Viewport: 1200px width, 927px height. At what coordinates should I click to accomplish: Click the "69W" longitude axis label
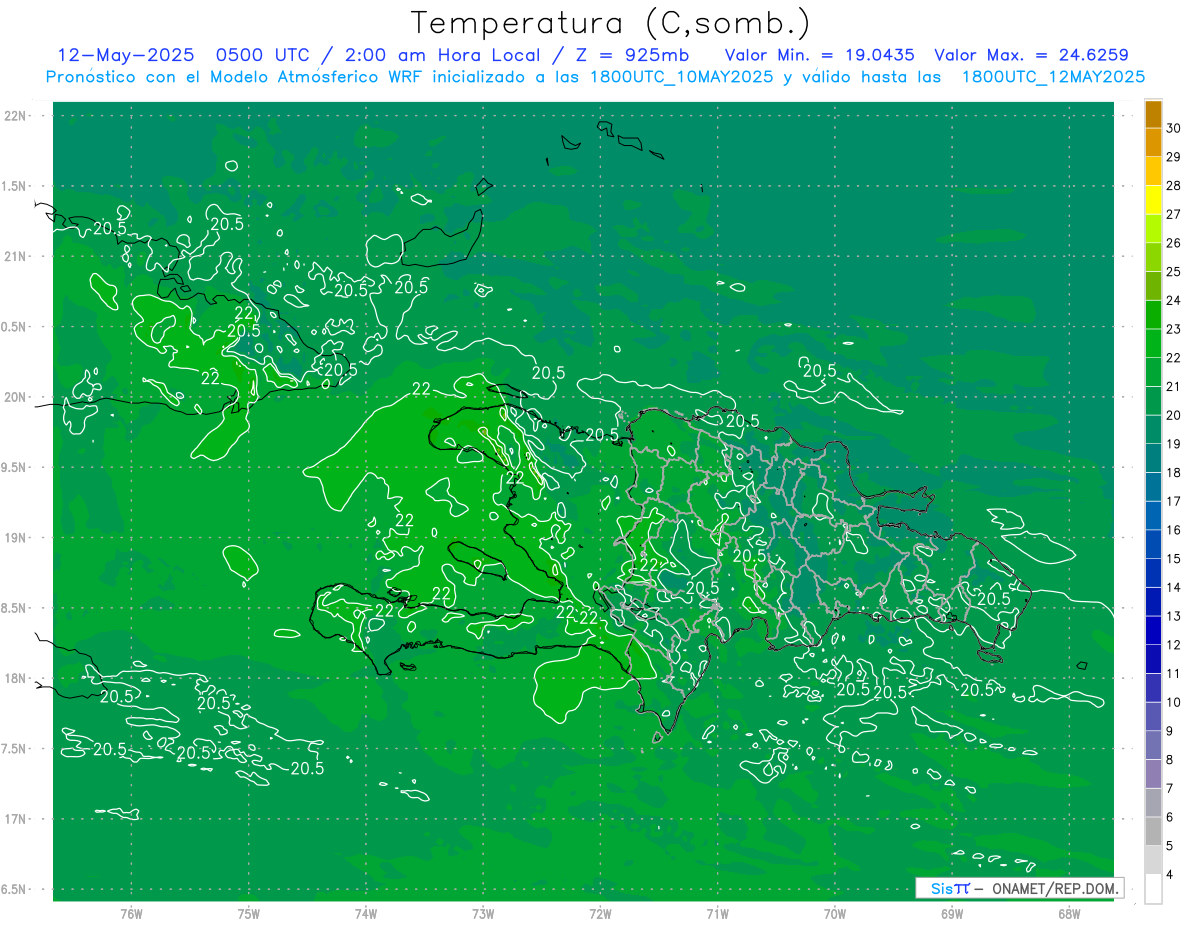tap(952, 914)
